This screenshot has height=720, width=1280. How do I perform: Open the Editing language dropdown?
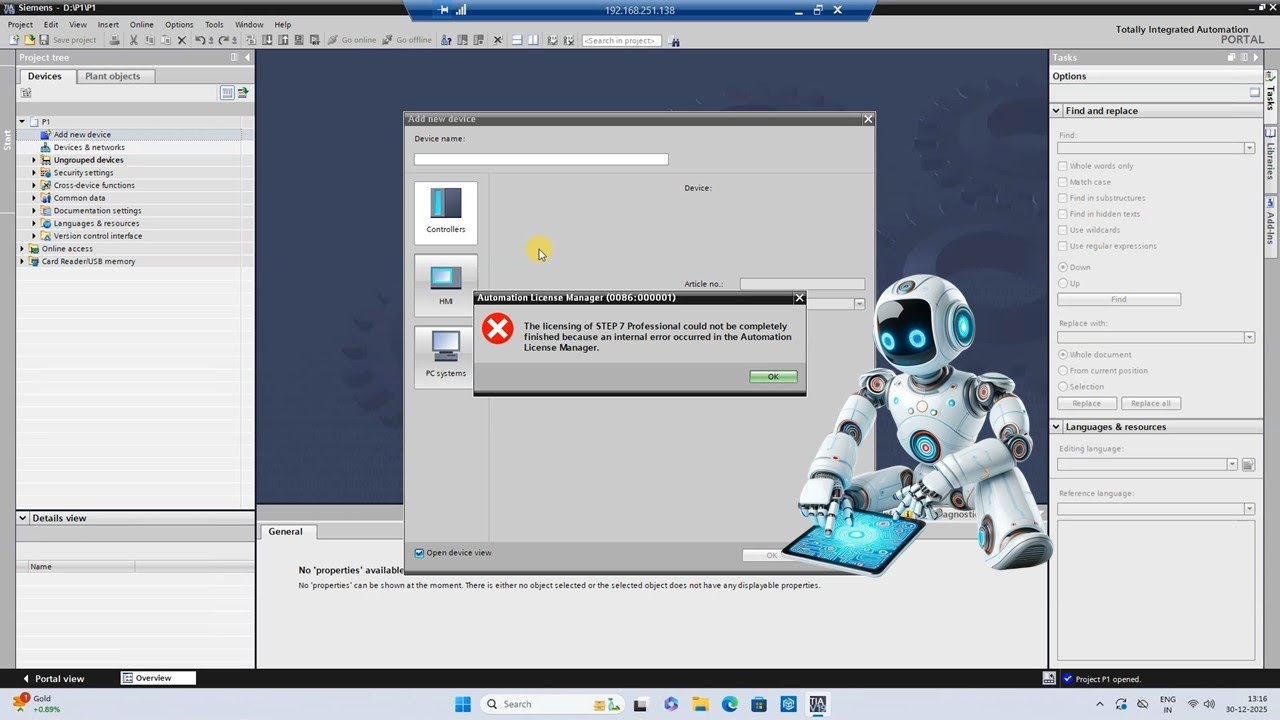[1232, 465]
